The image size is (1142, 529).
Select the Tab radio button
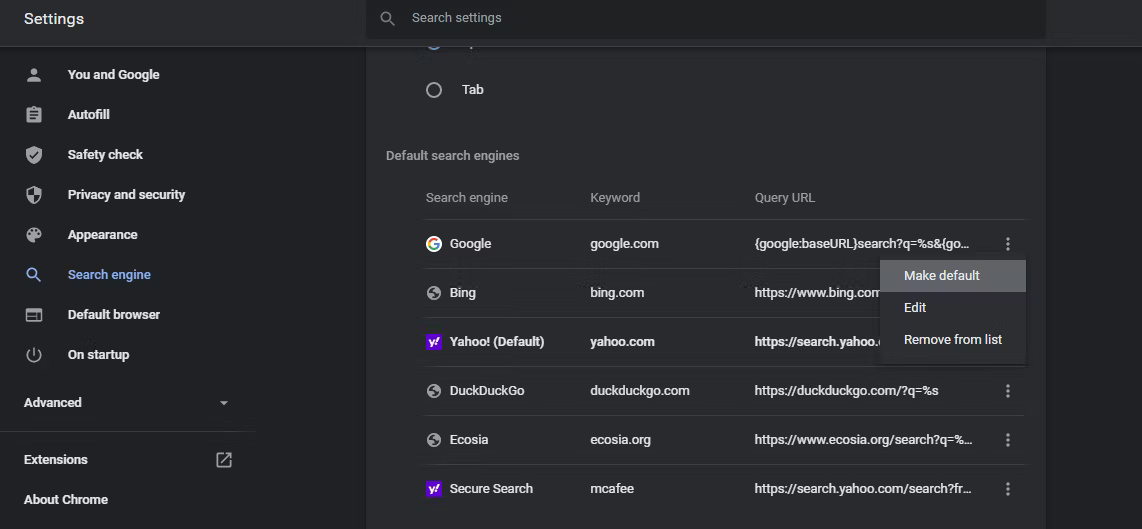click(x=434, y=90)
